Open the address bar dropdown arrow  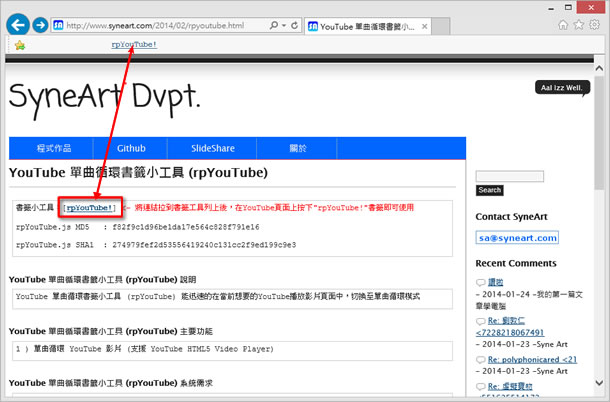coord(284,26)
